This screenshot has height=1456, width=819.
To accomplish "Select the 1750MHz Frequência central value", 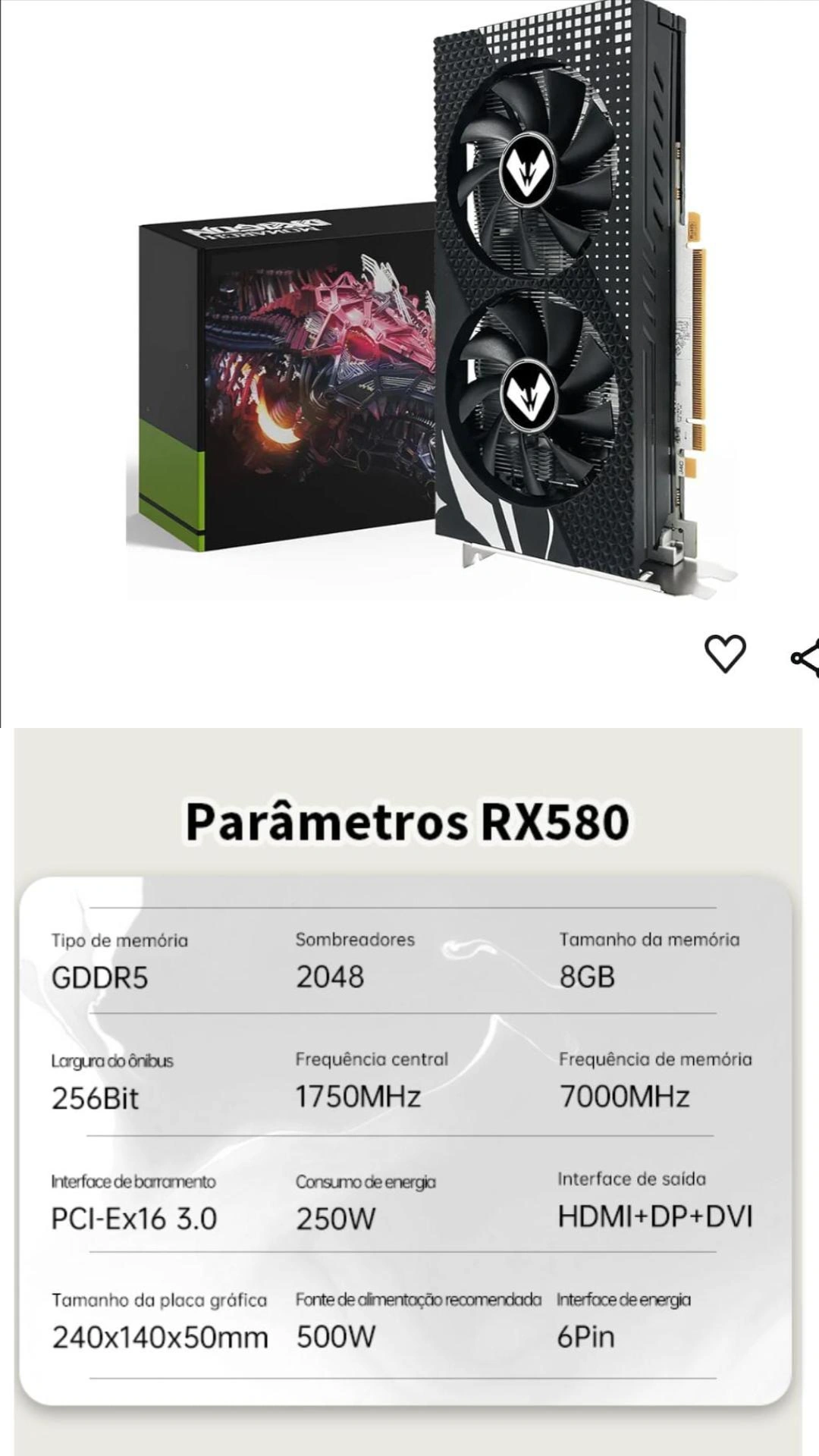I will [x=358, y=1097].
